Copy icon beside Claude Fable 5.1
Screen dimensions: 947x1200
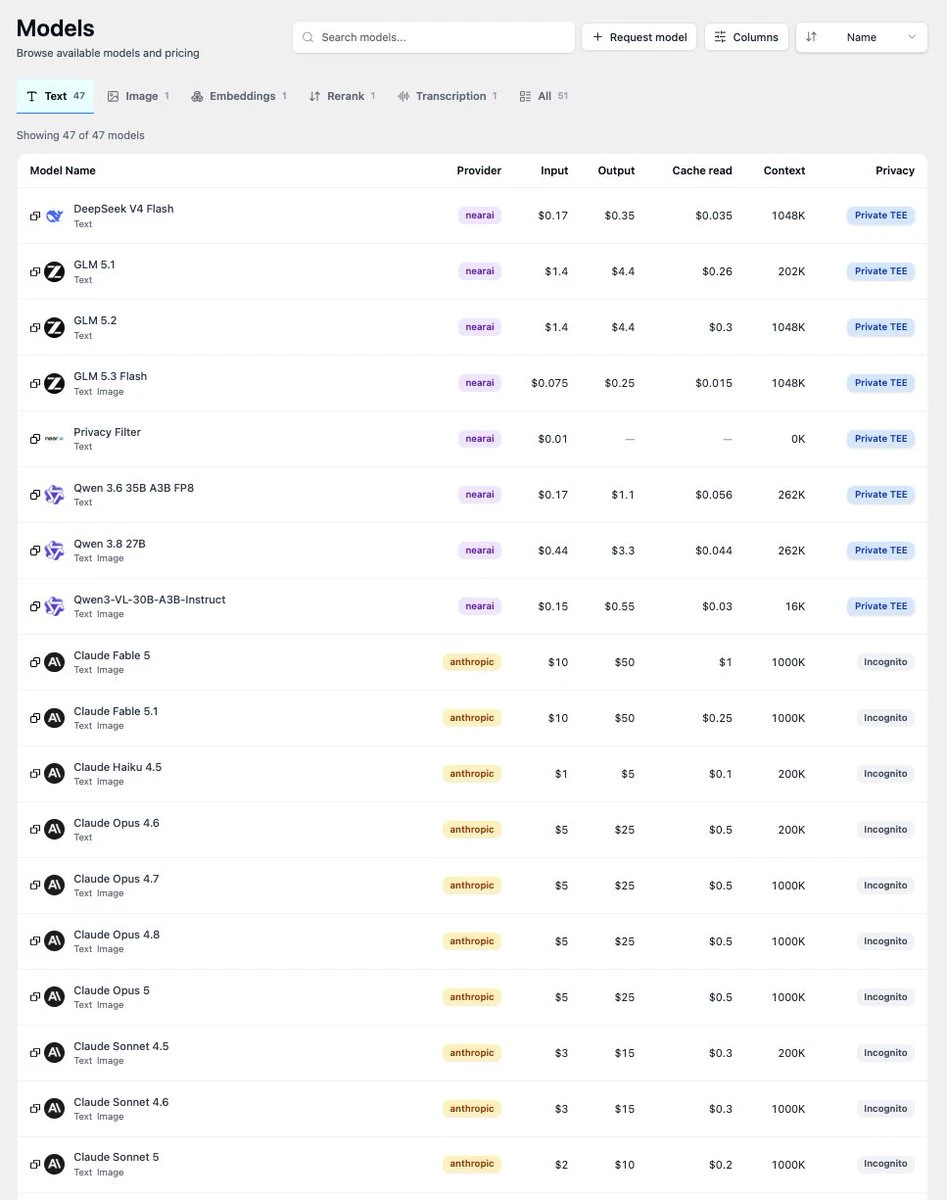pos(35,718)
